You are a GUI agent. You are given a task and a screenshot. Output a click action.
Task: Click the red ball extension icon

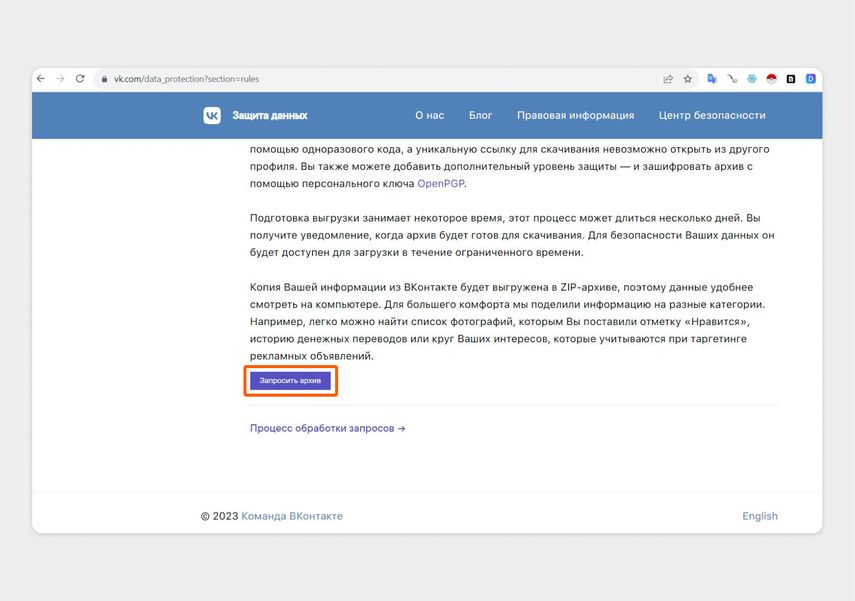[x=771, y=79]
